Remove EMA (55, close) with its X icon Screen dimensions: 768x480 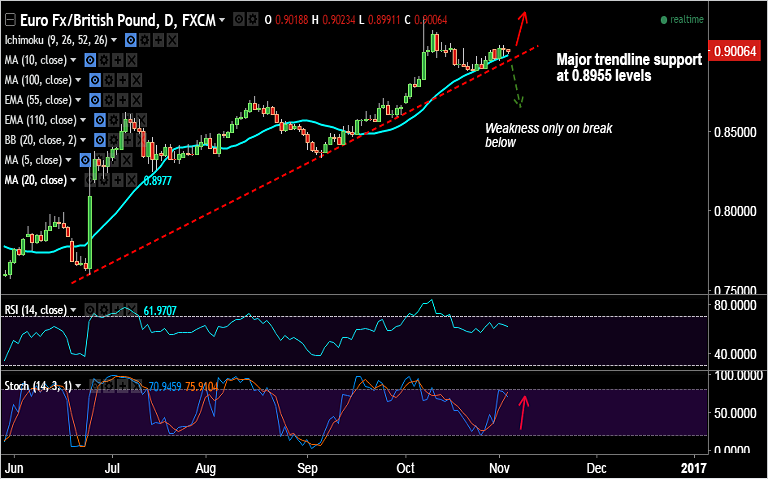click(136, 100)
